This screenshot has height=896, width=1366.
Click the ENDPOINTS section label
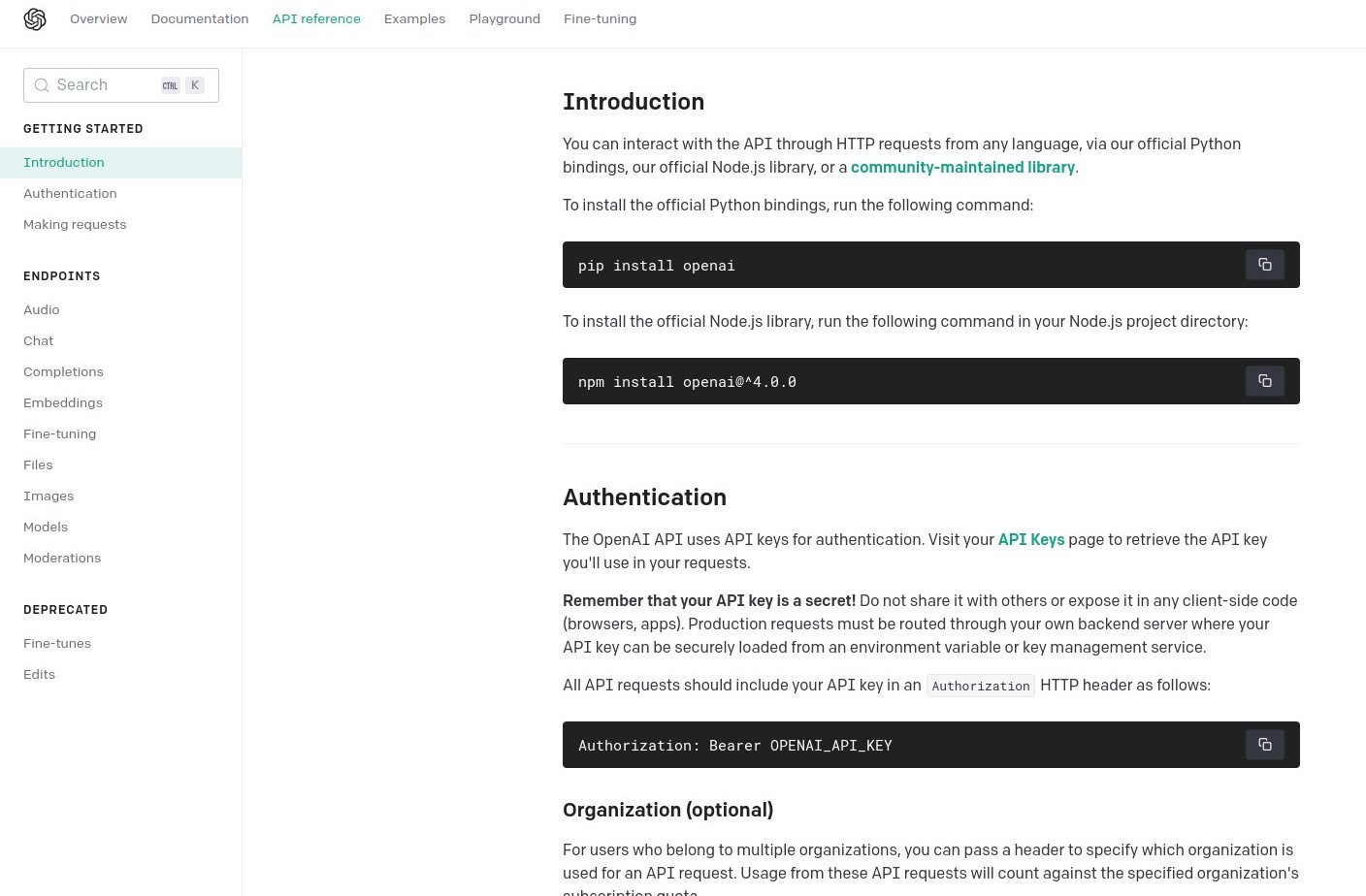tap(62, 276)
